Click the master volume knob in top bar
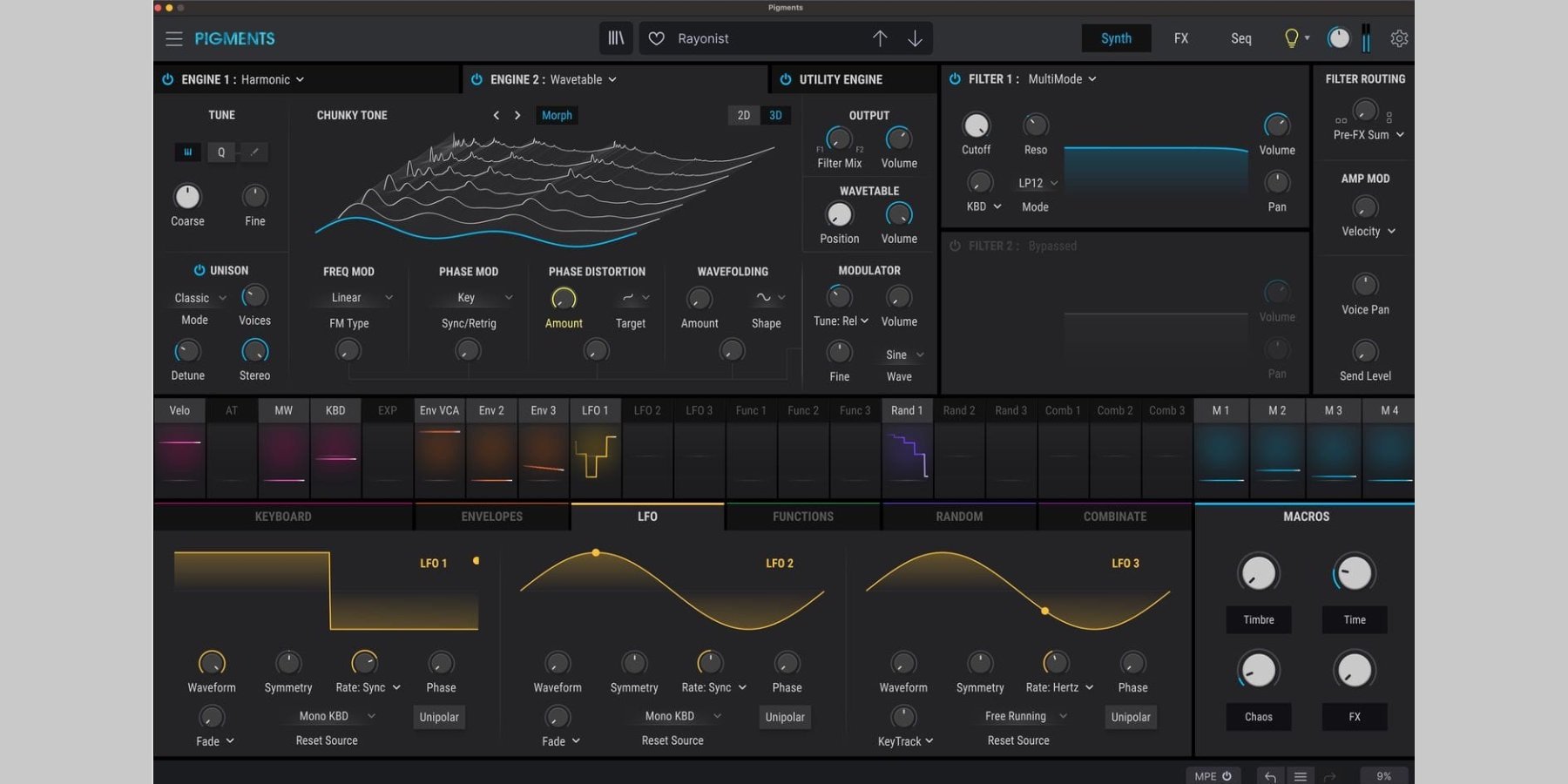This screenshot has width=1568, height=784. pos(1338,38)
